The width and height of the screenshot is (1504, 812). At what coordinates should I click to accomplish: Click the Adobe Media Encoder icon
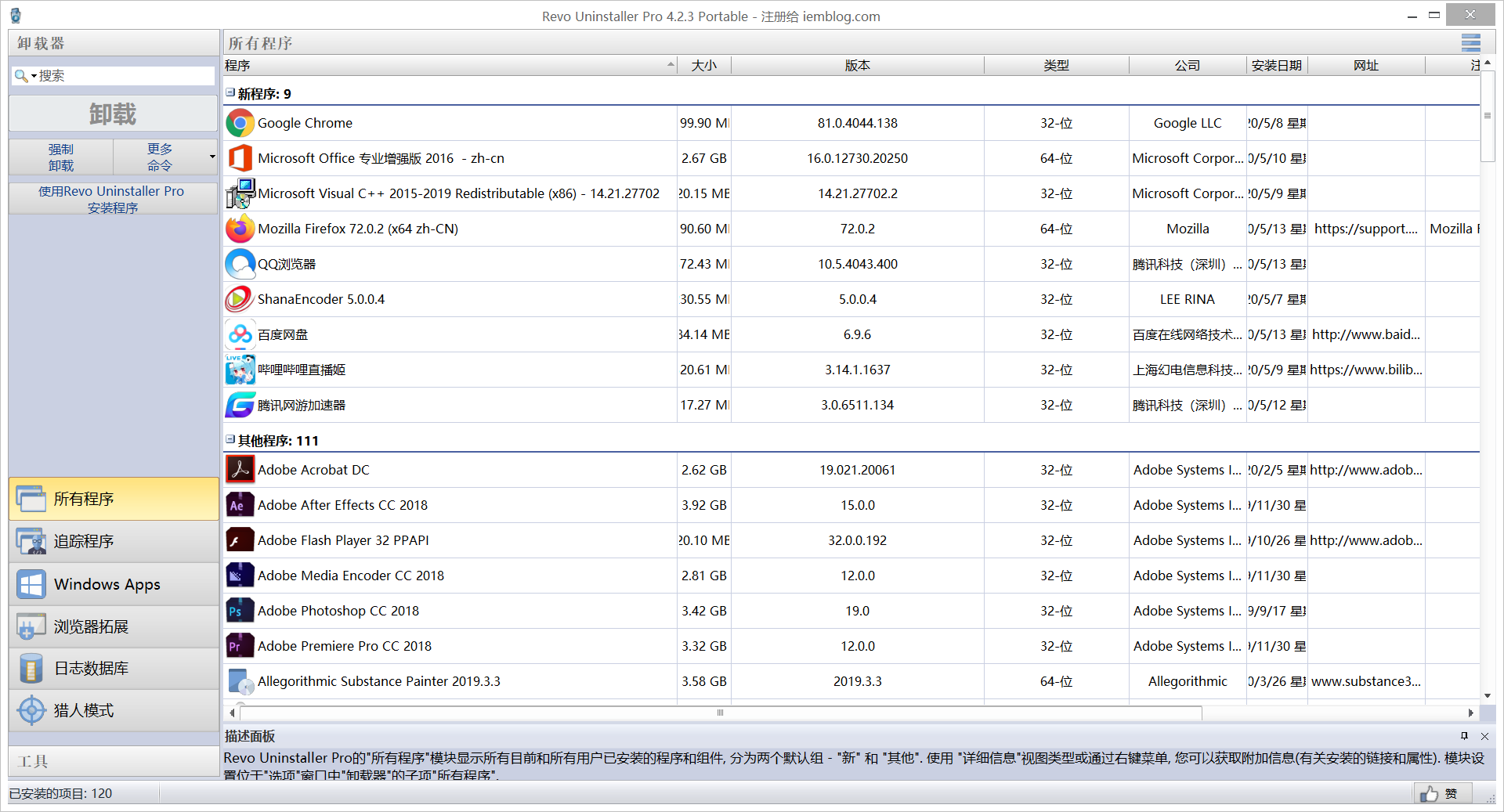(x=240, y=576)
